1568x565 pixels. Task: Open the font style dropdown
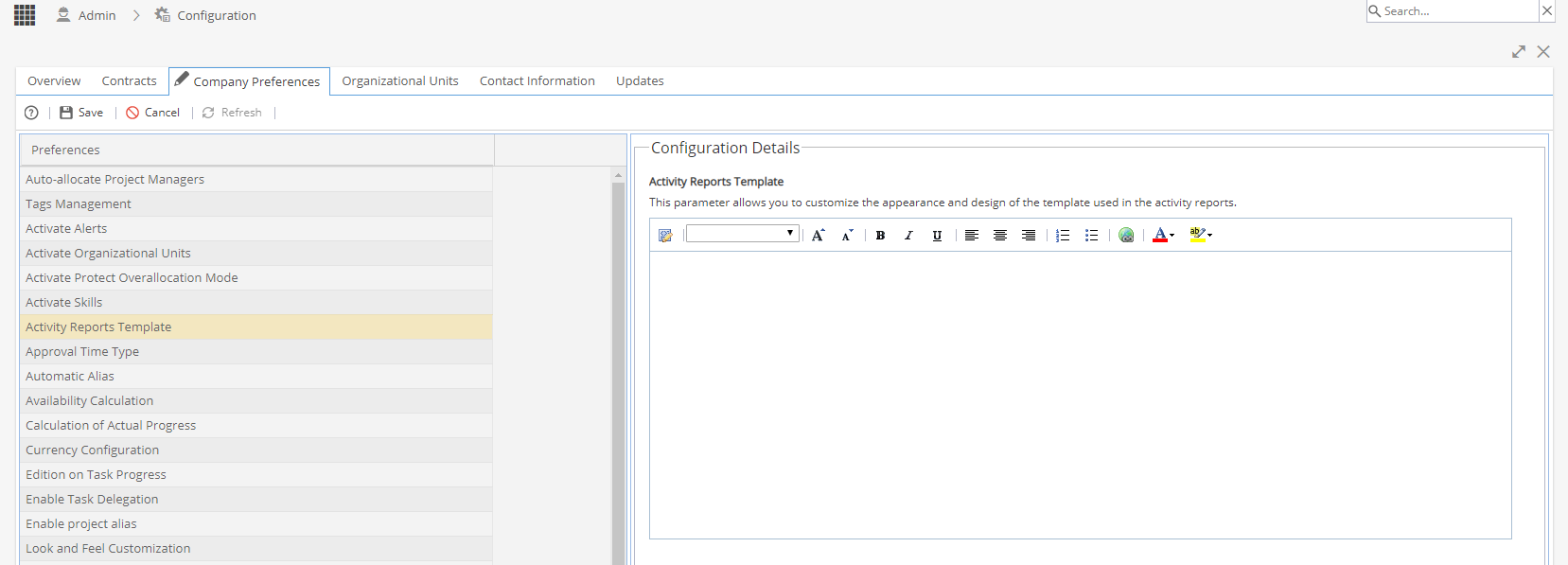click(x=743, y=234)
